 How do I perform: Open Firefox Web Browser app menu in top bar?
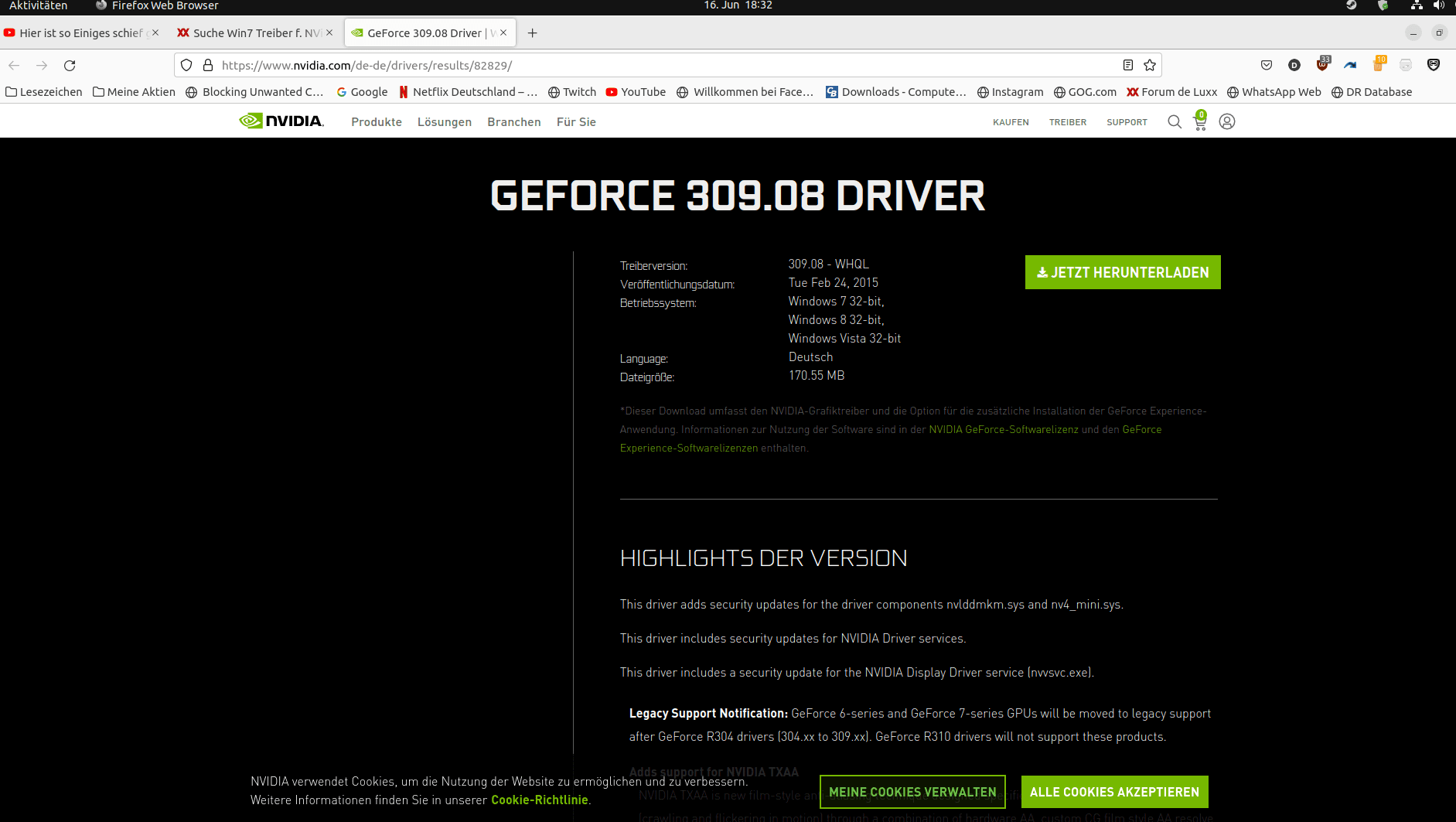[157, 5]
